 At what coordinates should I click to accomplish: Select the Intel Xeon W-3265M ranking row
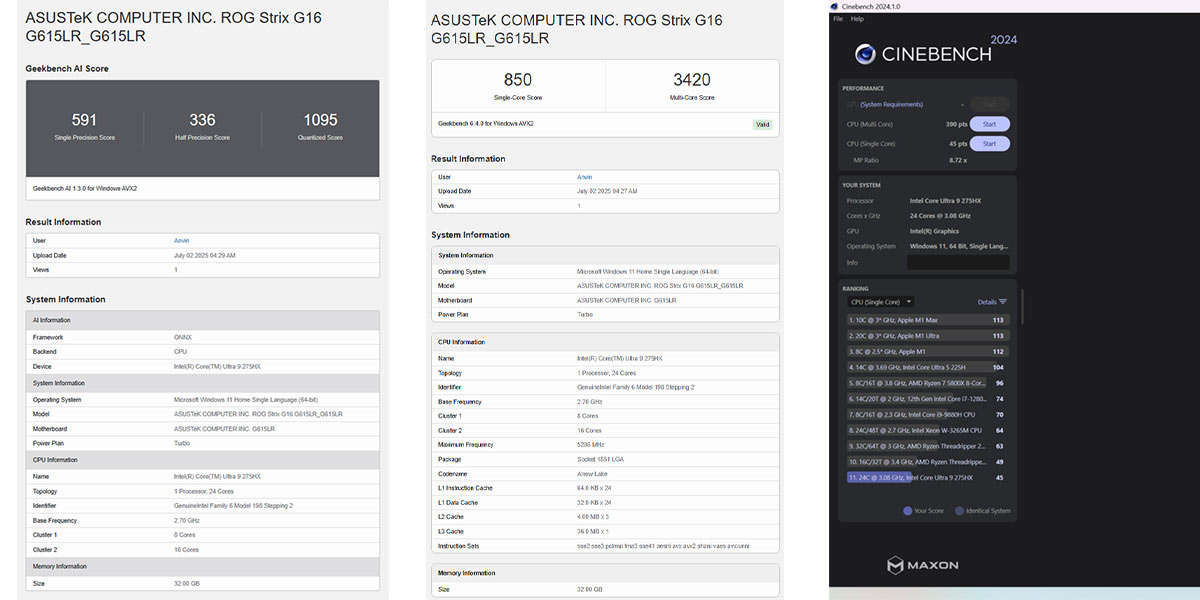pyautogui.click(x=927, y=430)
